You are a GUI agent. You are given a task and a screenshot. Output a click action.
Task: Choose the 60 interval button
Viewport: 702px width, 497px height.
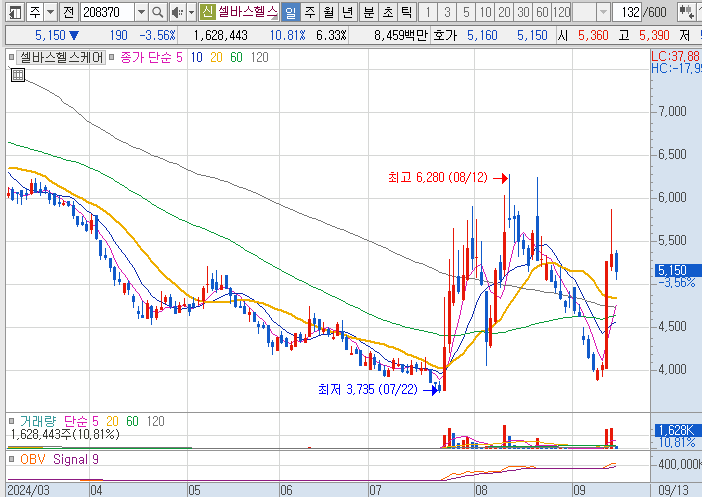[x=542, y=12]
